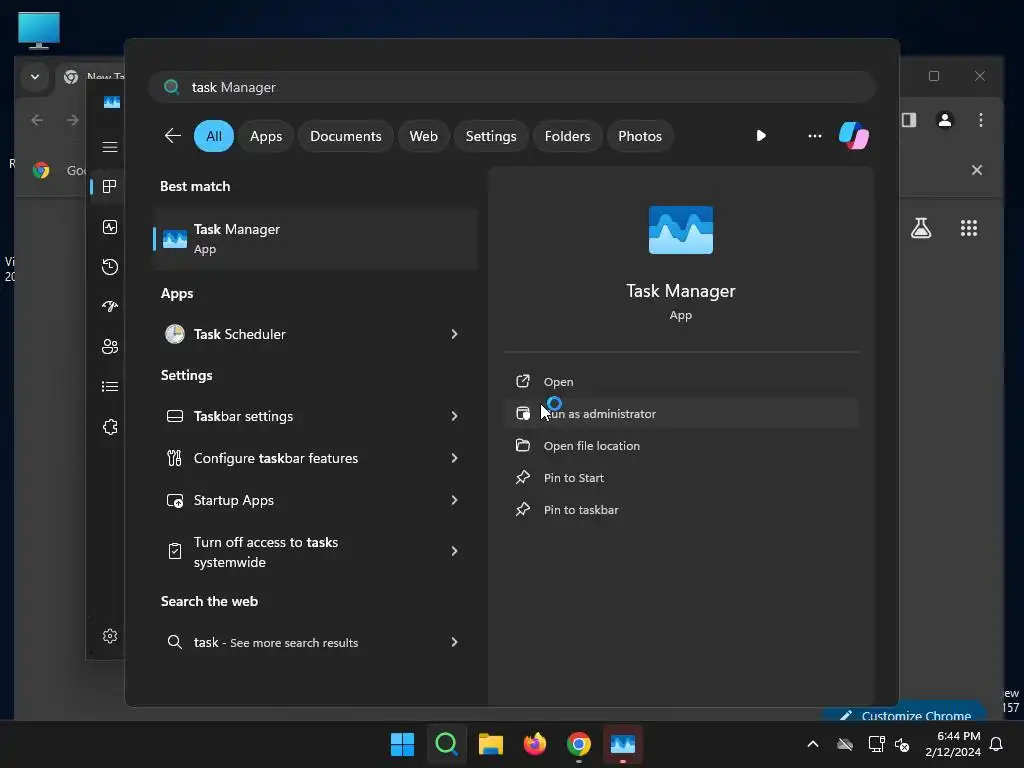Click the play arrow icon in search filters
The width and height of the screenshot is (1024, 768).
(x=761, y=136)
